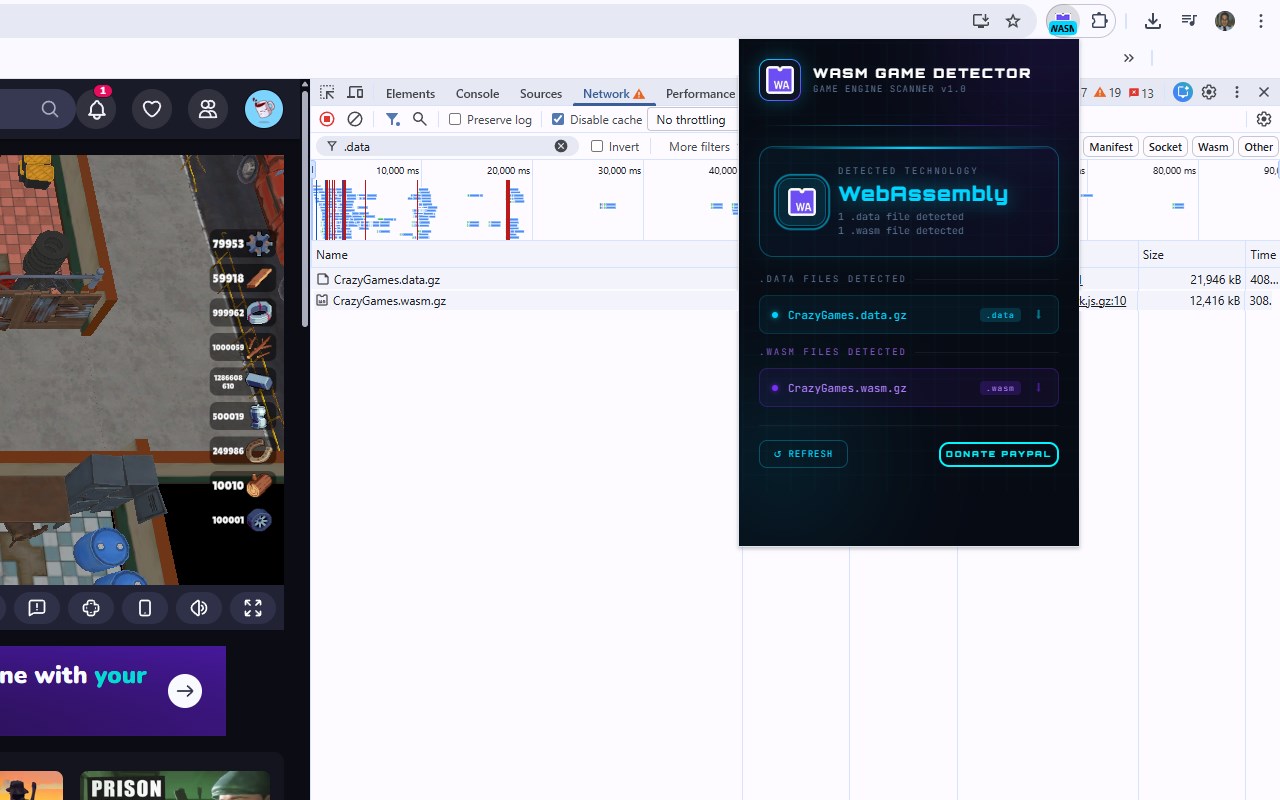Image resolution: width=1280 pixels, height=800 pixels.
Task: Toggle the network filter funnel icon
Action: [x=393, y=119]
